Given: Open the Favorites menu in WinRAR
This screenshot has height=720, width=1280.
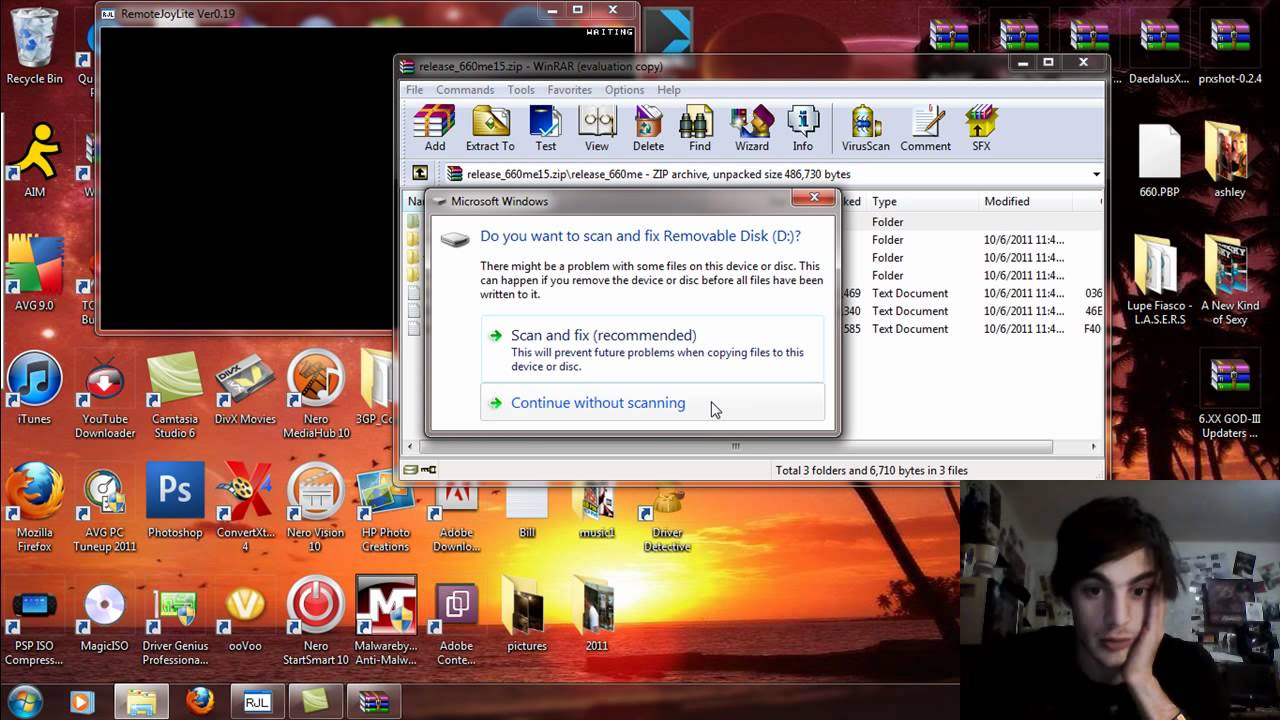Looking at the screenshot, I should point(569,90).
